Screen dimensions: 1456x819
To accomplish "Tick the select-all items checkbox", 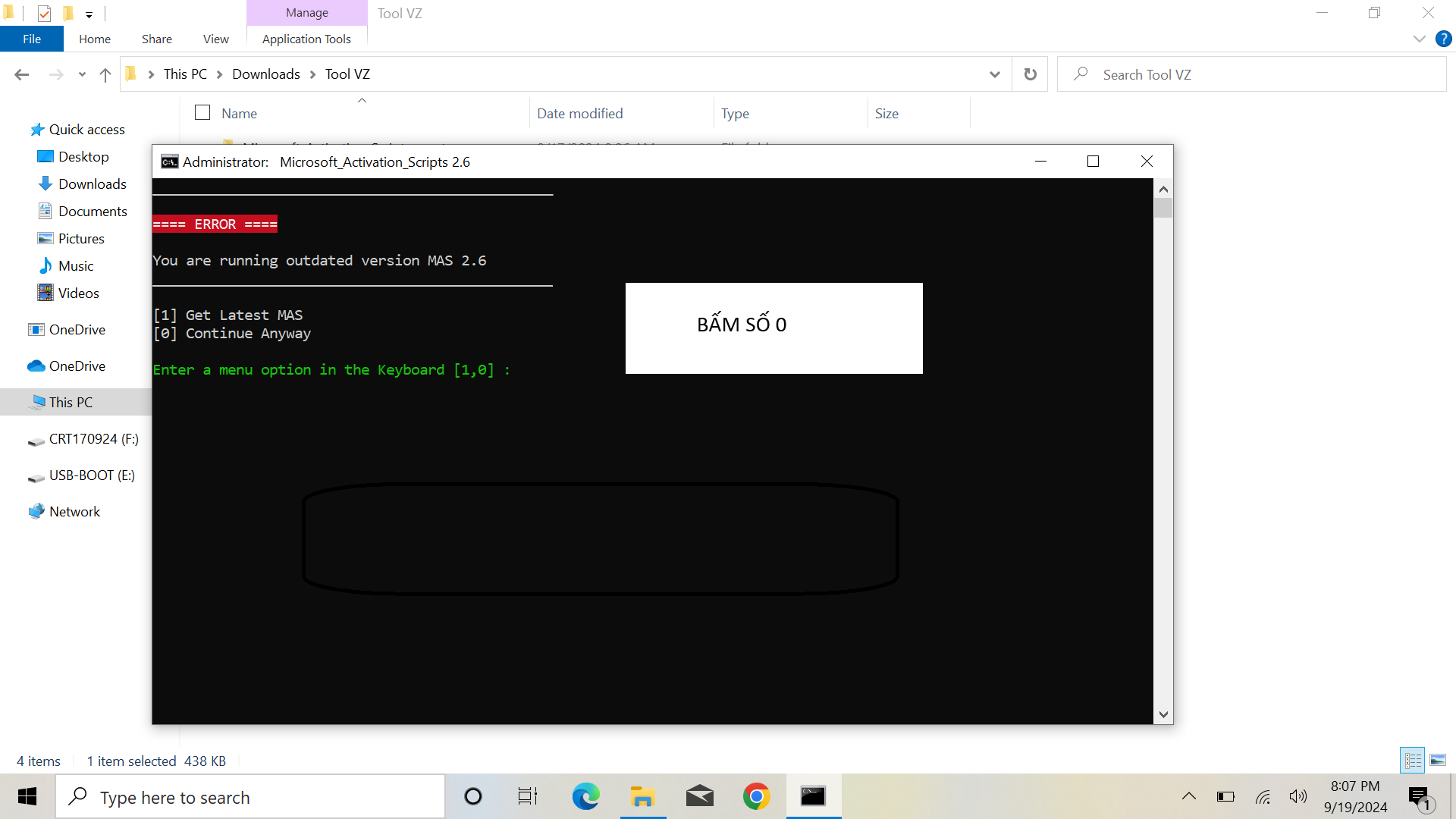I will coord(202,113).
